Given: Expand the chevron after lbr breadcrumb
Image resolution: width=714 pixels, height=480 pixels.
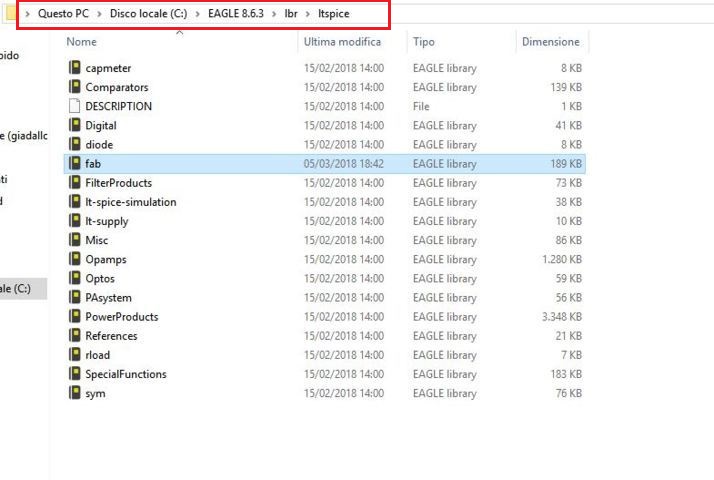Looking at the screenshot, I should pyautogui.click(x=308, y=14).
